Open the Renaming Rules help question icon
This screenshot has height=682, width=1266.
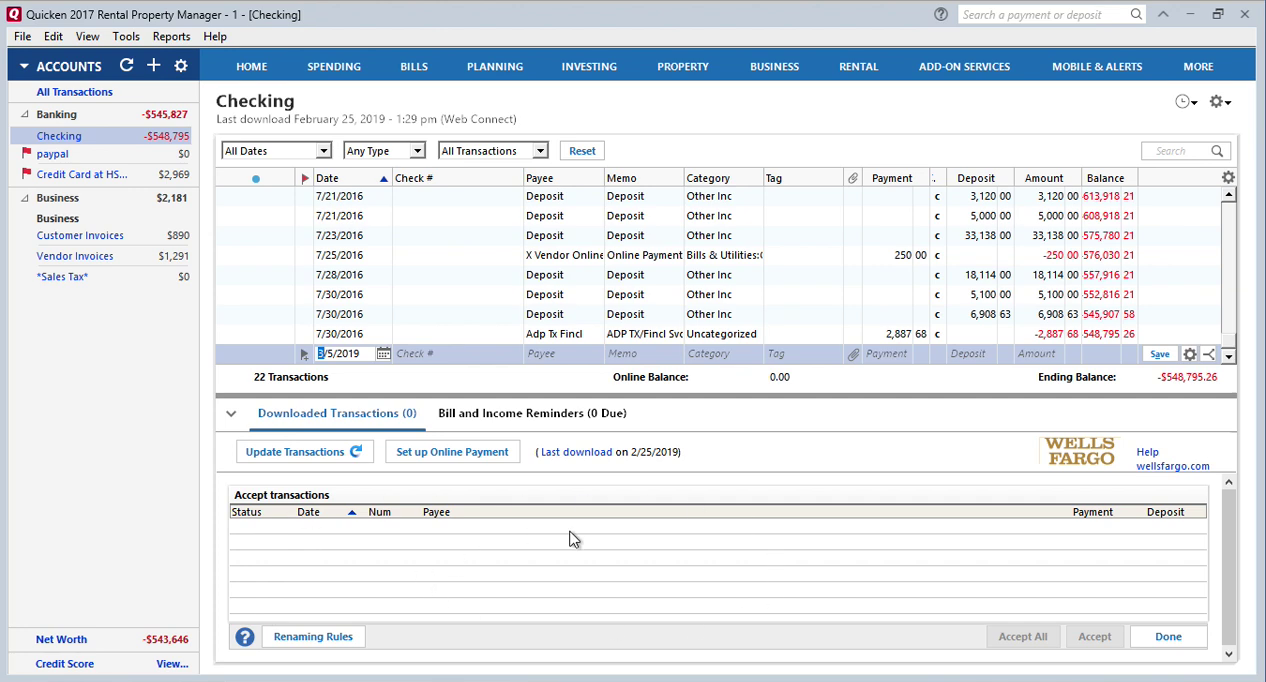[245, 637]
